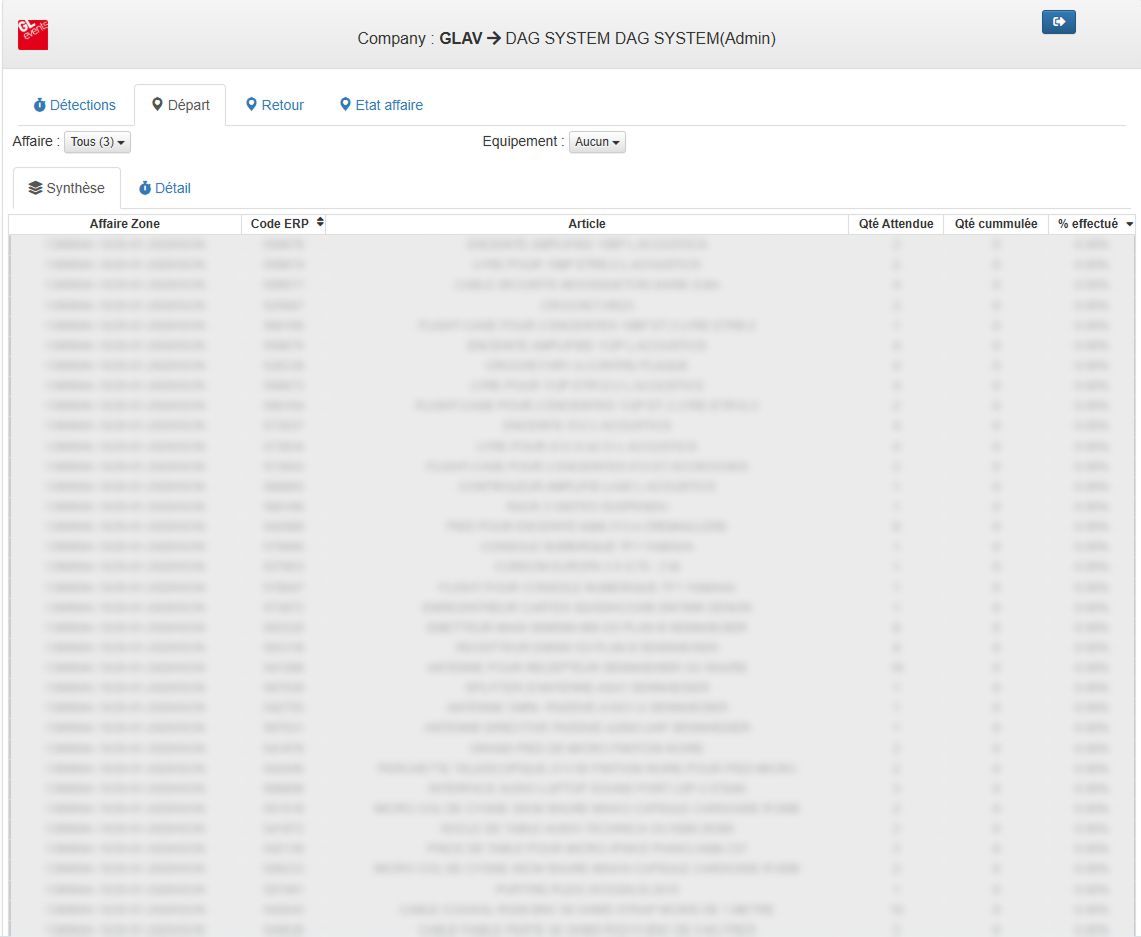Click the stopwatch icon on Détail tab
The width and height of the screenshot is (1141, 937).
click(145, 188)
